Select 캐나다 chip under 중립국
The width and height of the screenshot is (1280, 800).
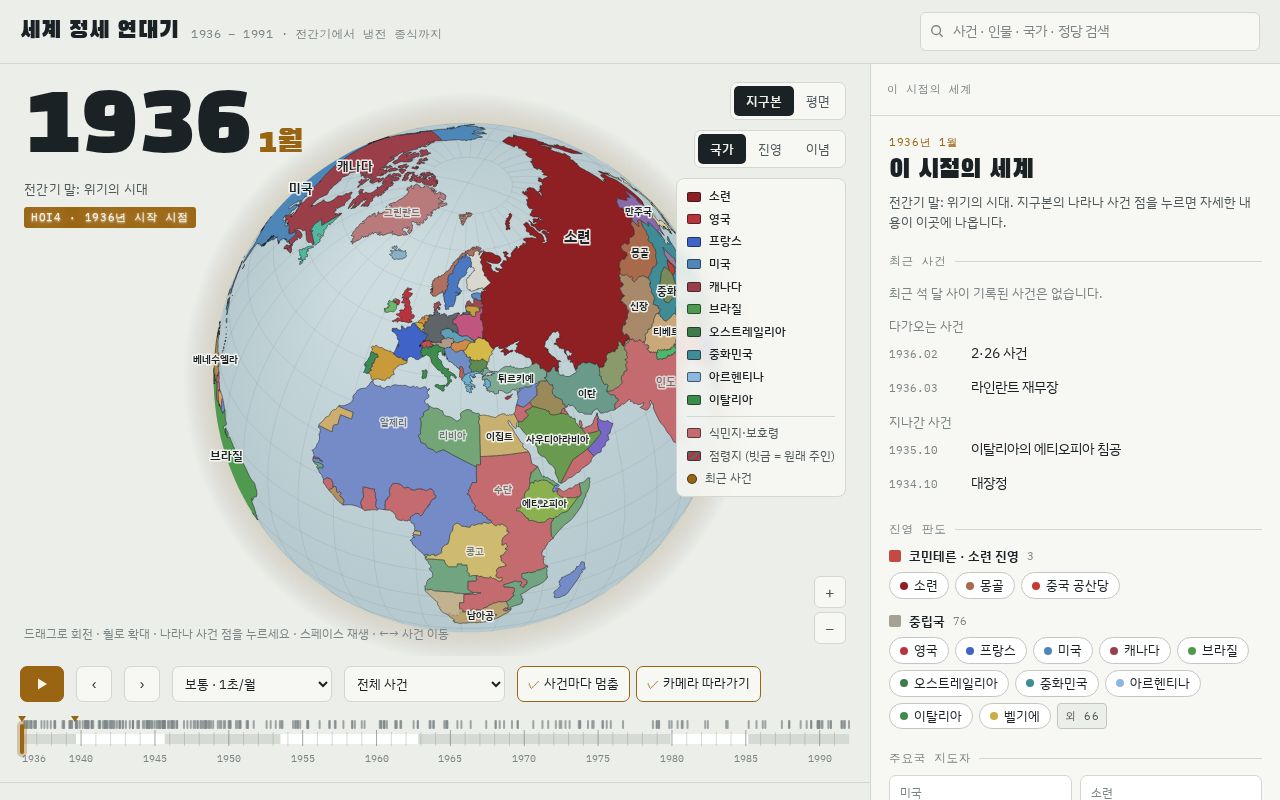1134,650
